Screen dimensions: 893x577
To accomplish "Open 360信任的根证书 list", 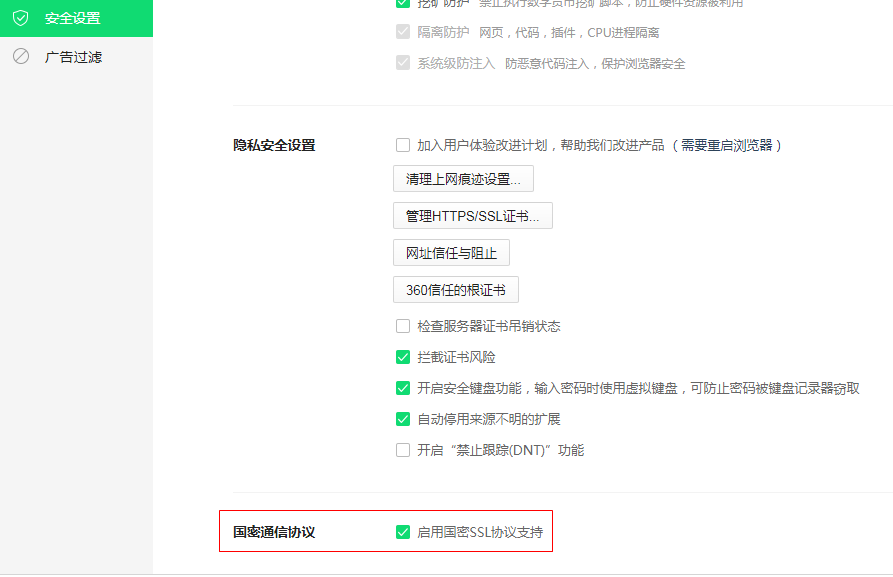I will click(x=455, y=290).
